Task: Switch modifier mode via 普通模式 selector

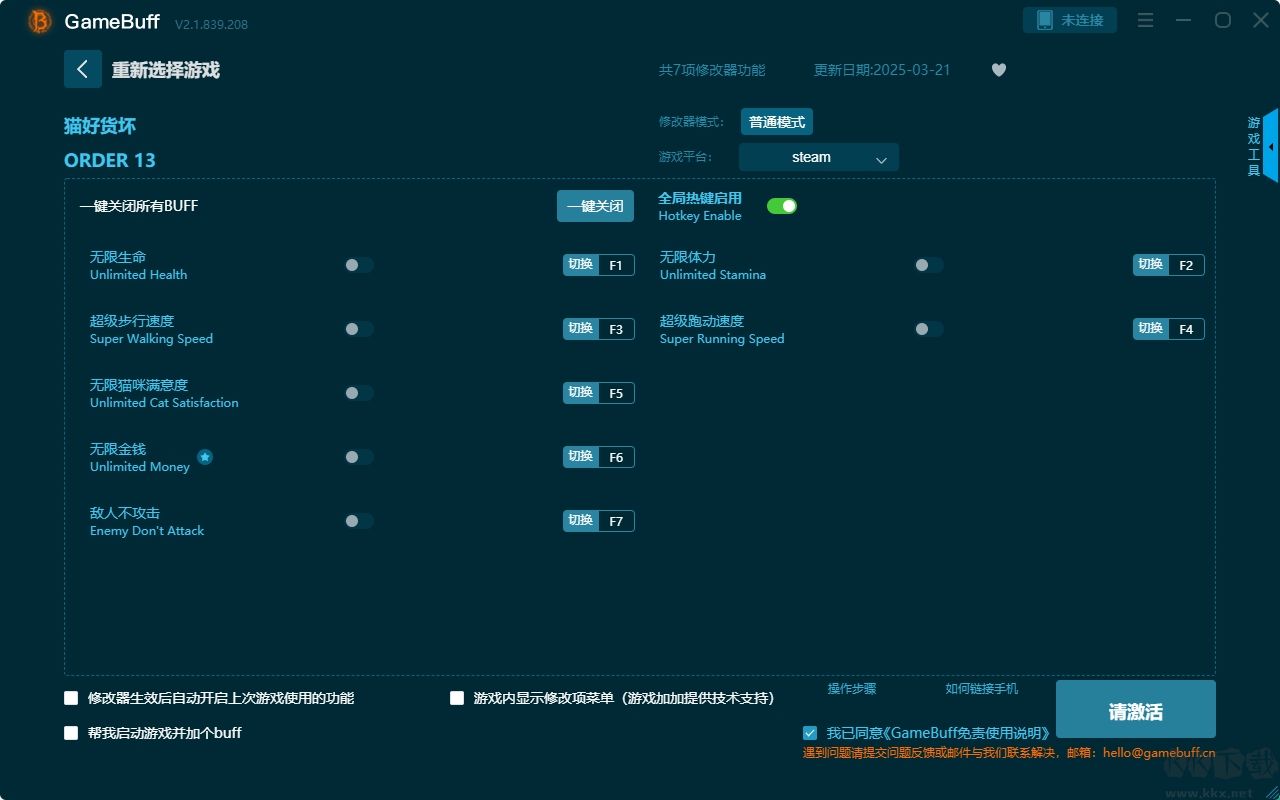Action: click(776, 121)
